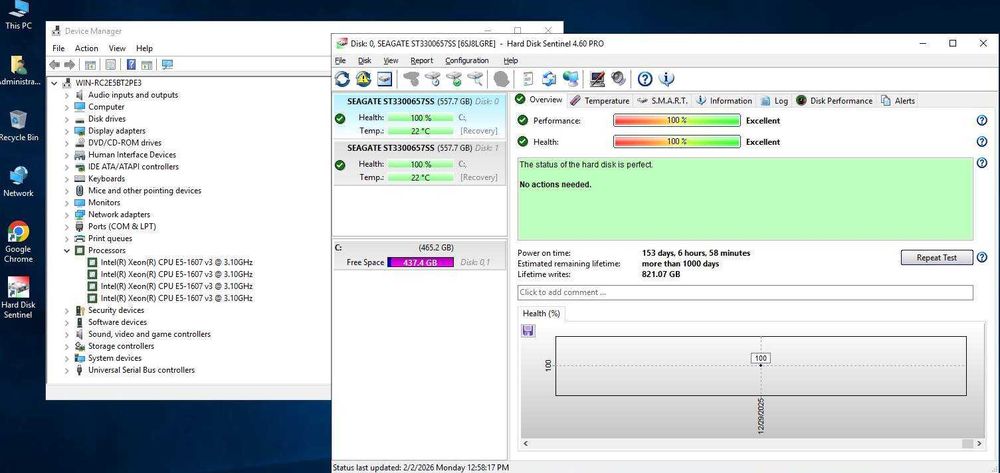The height and width of the screenshot is (473, 1000).
Task: Open Google Chrome desktop icon
Action: coord(18,242)
